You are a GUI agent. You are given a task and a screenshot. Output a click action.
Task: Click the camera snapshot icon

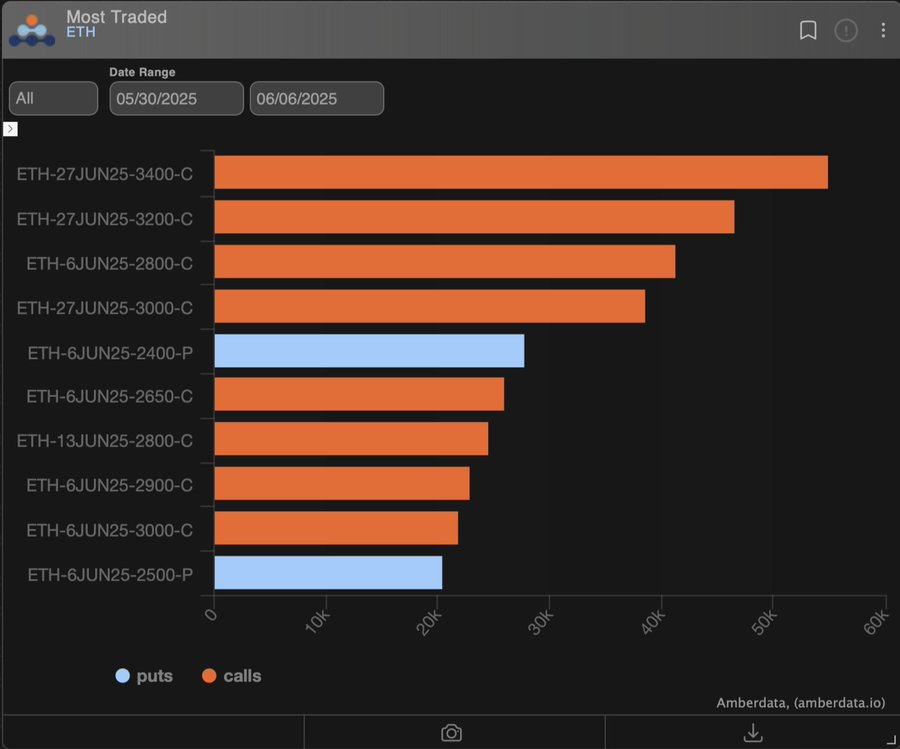[452, 733]
